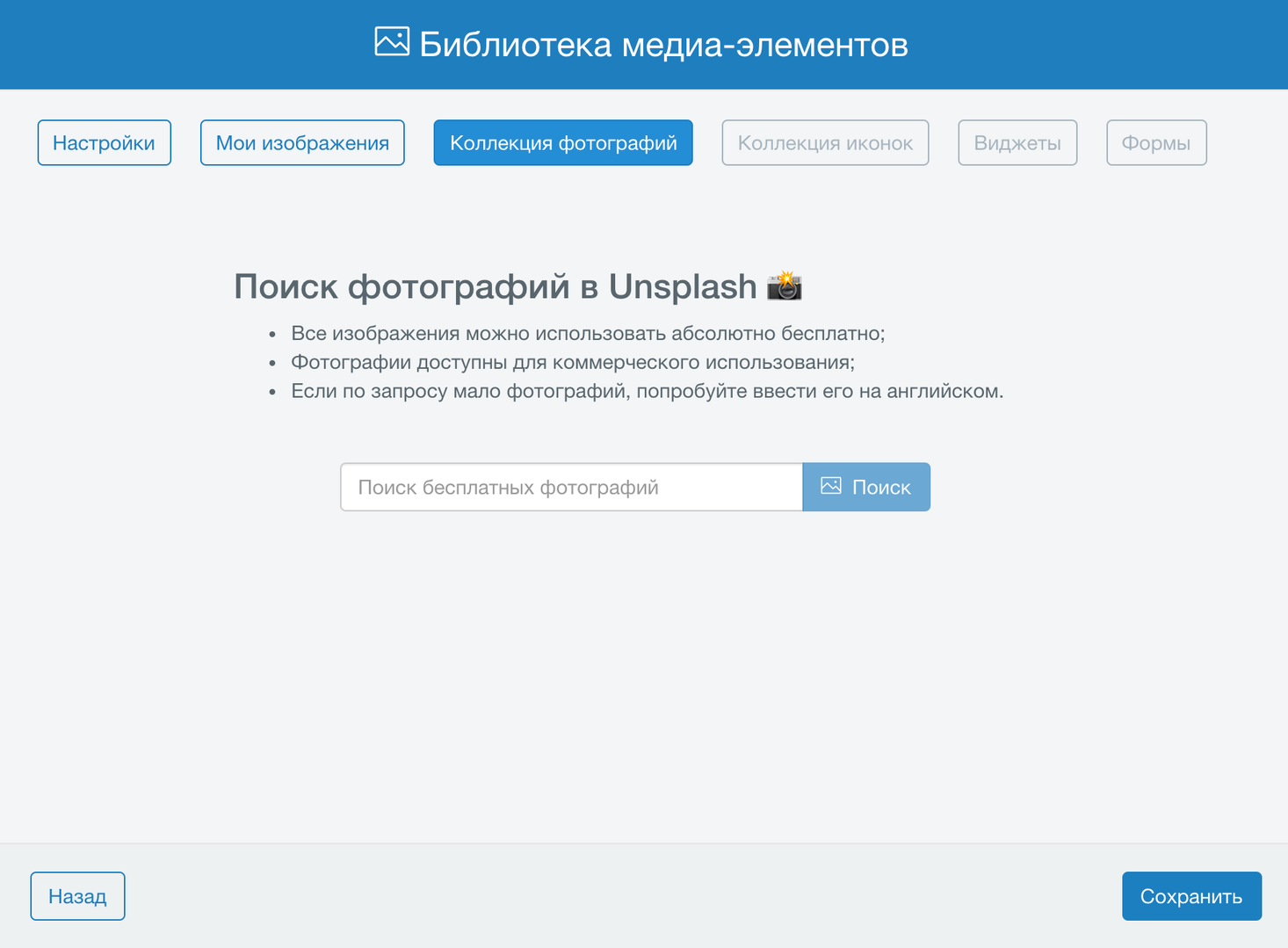Open the Формы tab
Screen dimensions: 1288x948
point(1156,142)
